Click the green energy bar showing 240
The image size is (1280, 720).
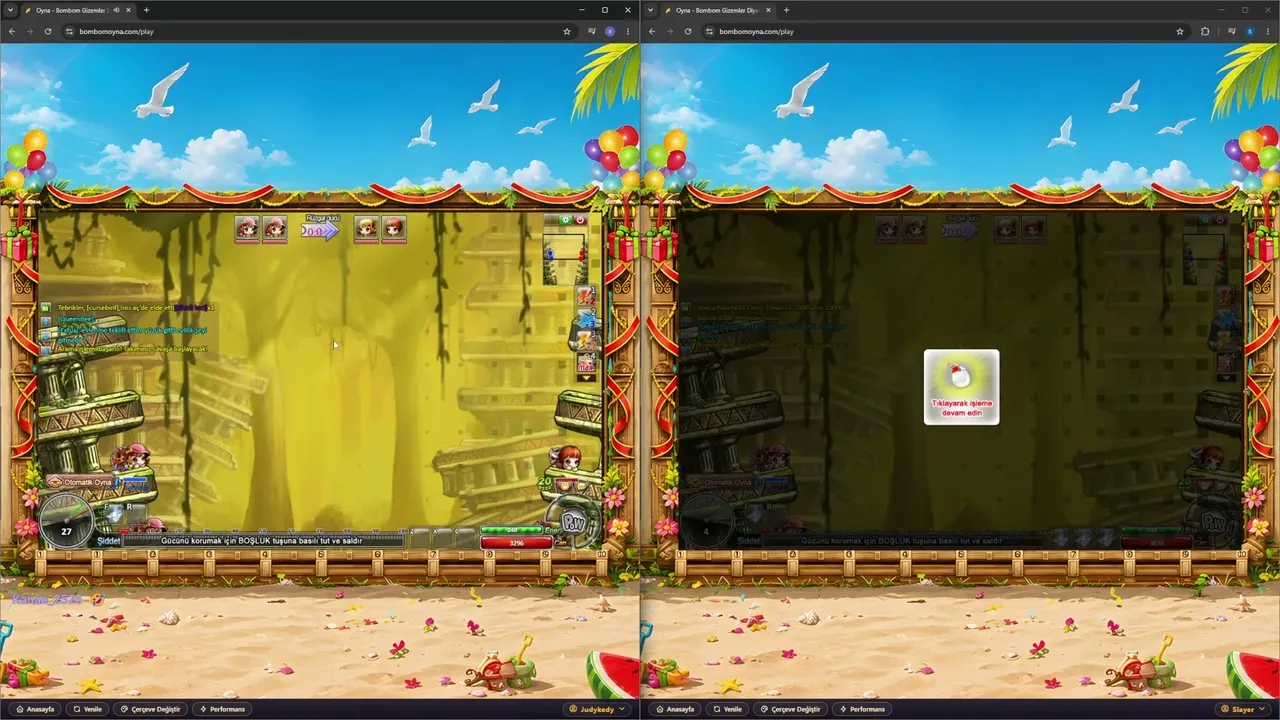[x=511, y=530]
